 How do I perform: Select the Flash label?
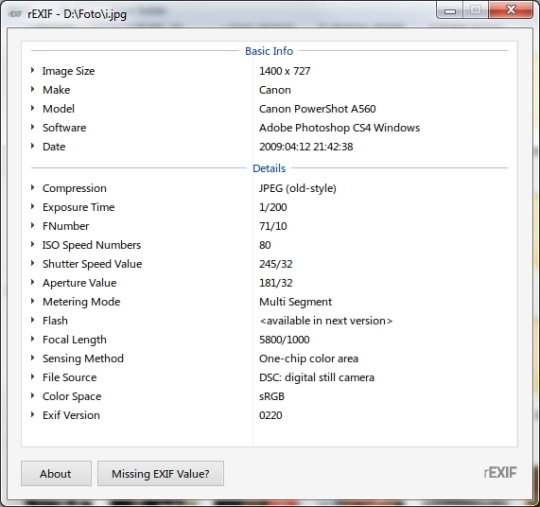55,321
